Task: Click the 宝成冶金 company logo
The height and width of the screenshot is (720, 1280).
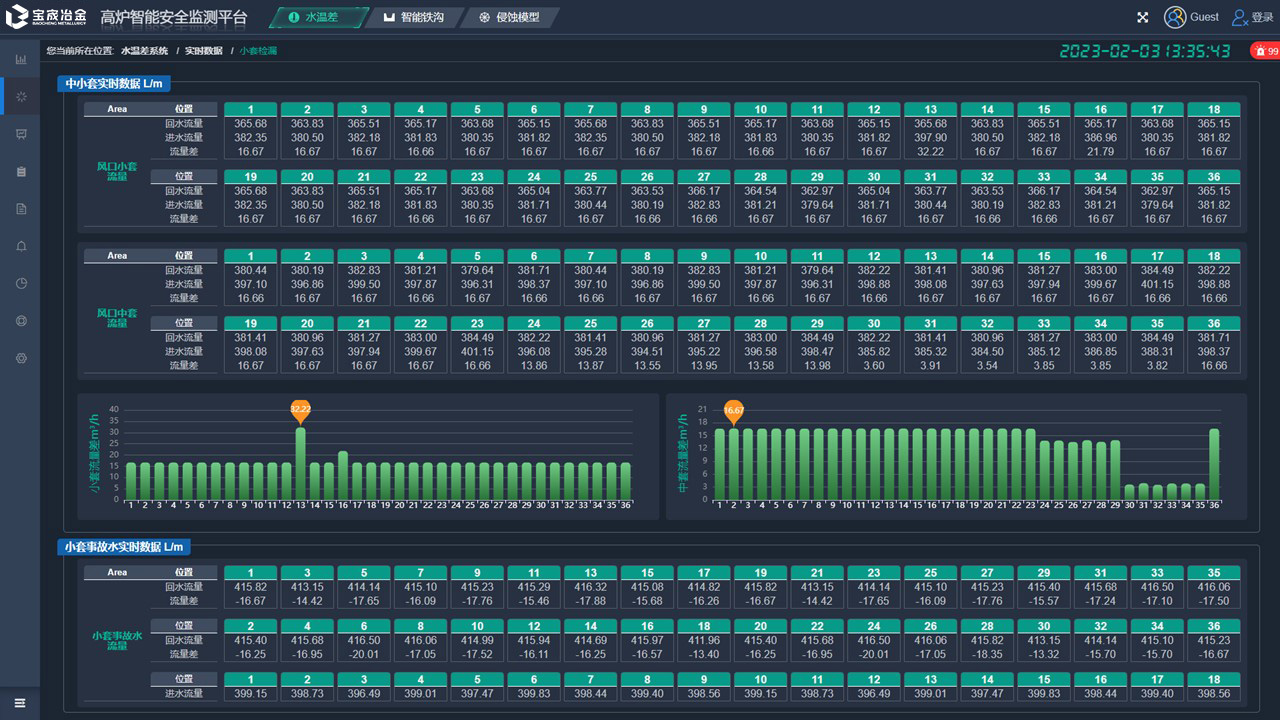Action: 46,17
